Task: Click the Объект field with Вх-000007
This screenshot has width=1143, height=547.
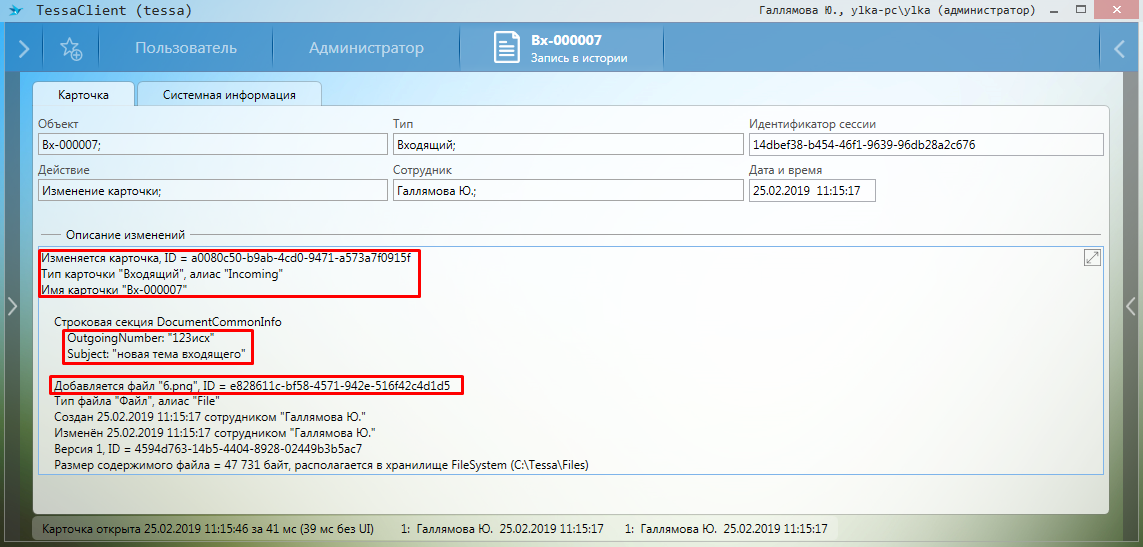Action: pyautogui.click(x=212, y=145)
